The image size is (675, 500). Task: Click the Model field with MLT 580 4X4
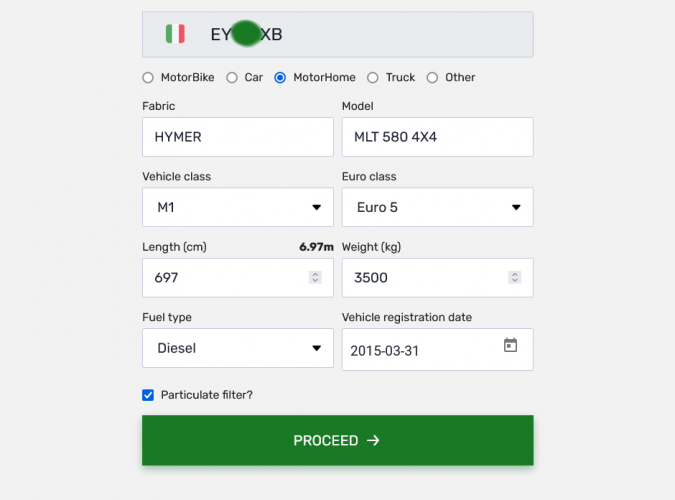click(x=437, y=137)
